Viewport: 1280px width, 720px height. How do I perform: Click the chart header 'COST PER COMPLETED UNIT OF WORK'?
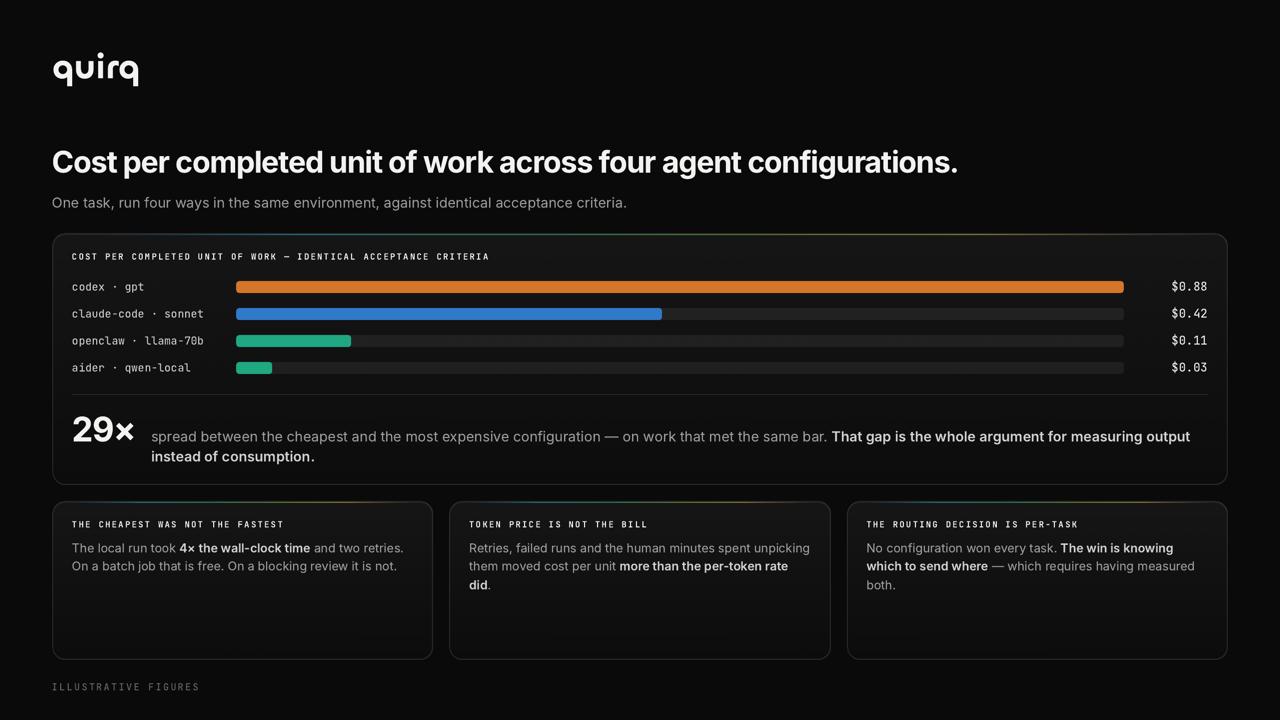click(x=280, y=257)
